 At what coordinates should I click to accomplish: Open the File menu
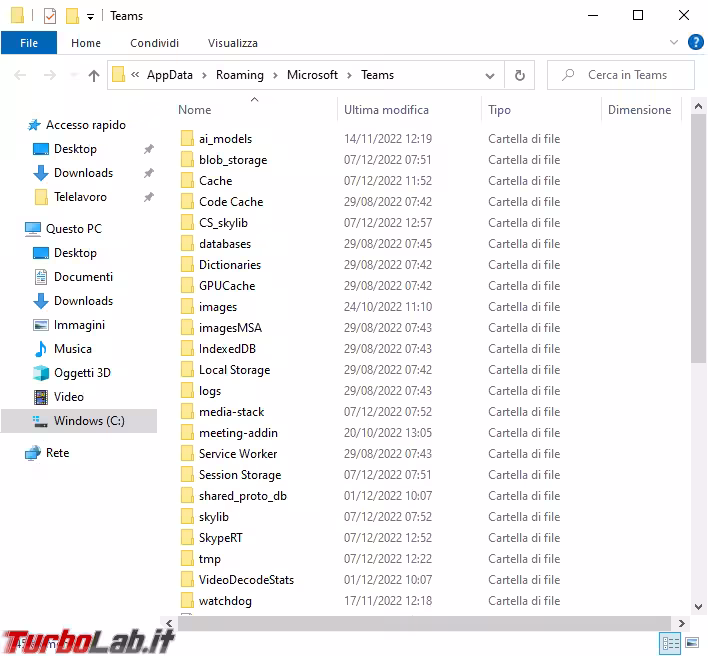[29, 43]
